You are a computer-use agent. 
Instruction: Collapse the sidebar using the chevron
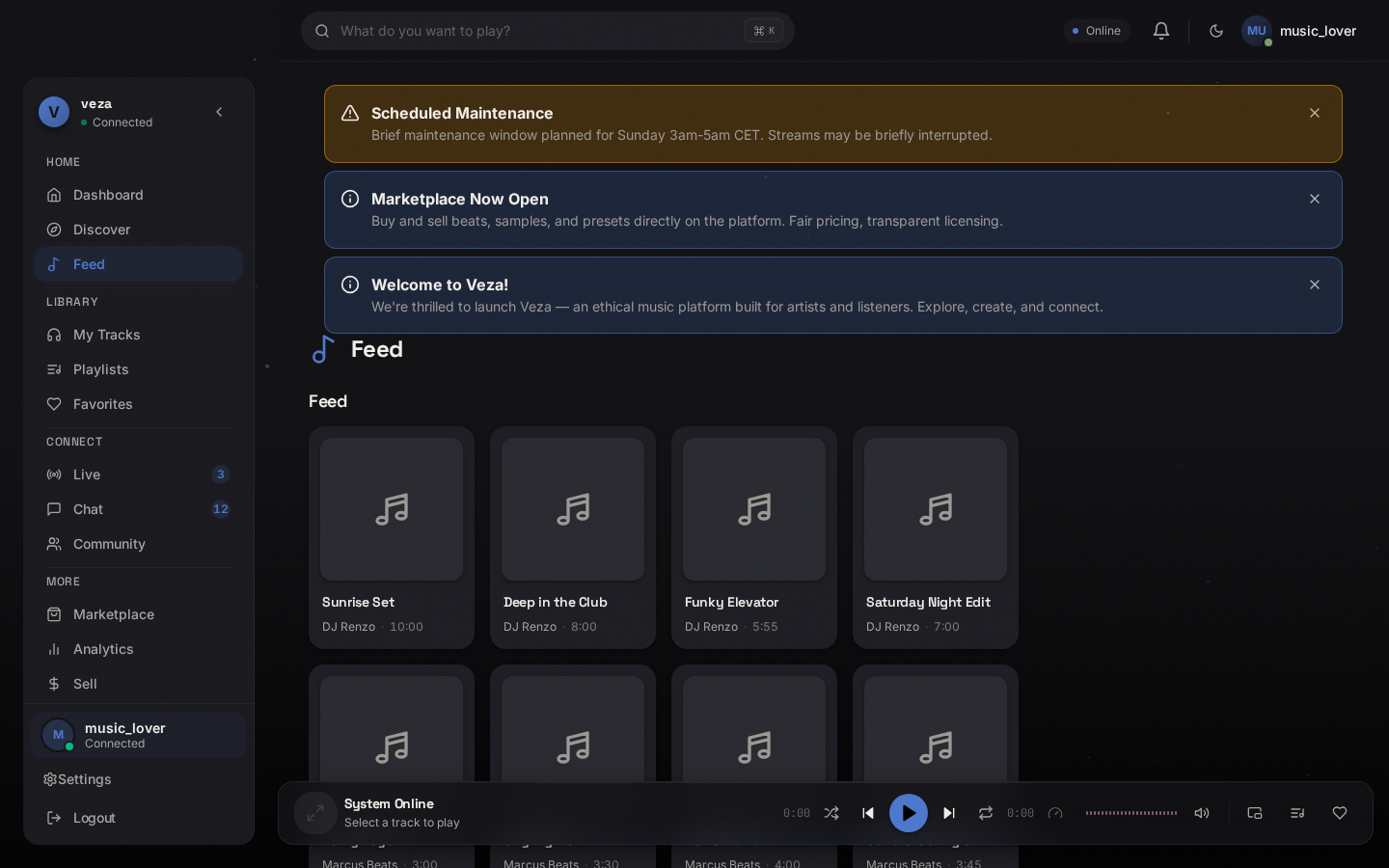click(219, 112)
